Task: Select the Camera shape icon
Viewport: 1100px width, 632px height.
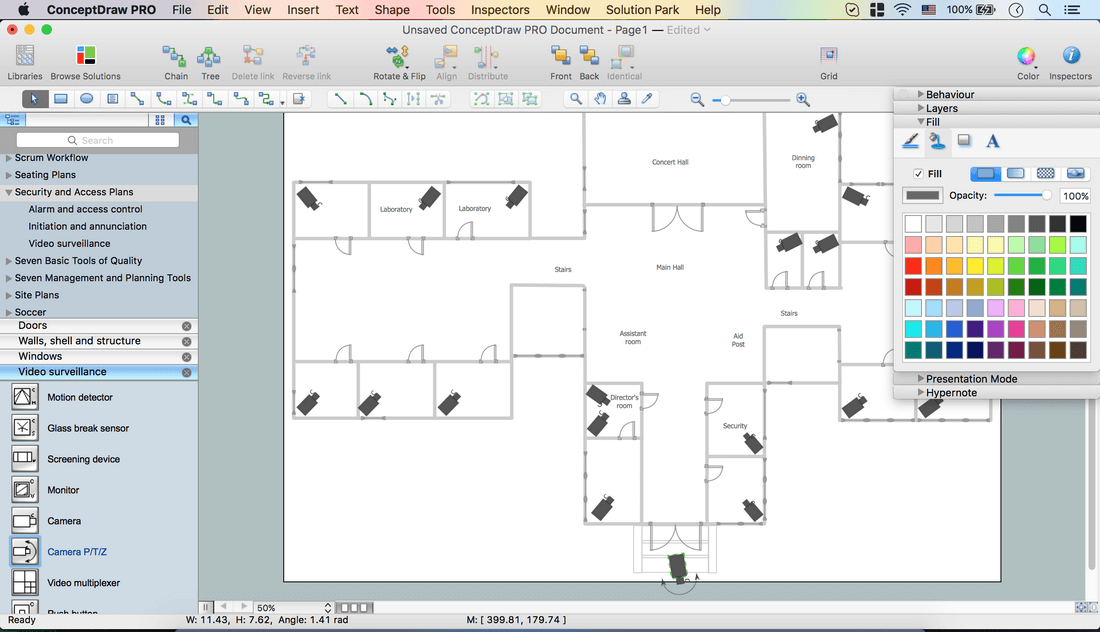Action: coord(25,520)
